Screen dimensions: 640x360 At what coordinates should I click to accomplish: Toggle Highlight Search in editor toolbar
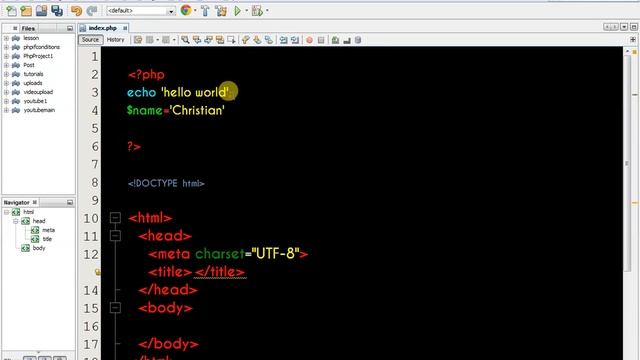[x=220, y=40]
